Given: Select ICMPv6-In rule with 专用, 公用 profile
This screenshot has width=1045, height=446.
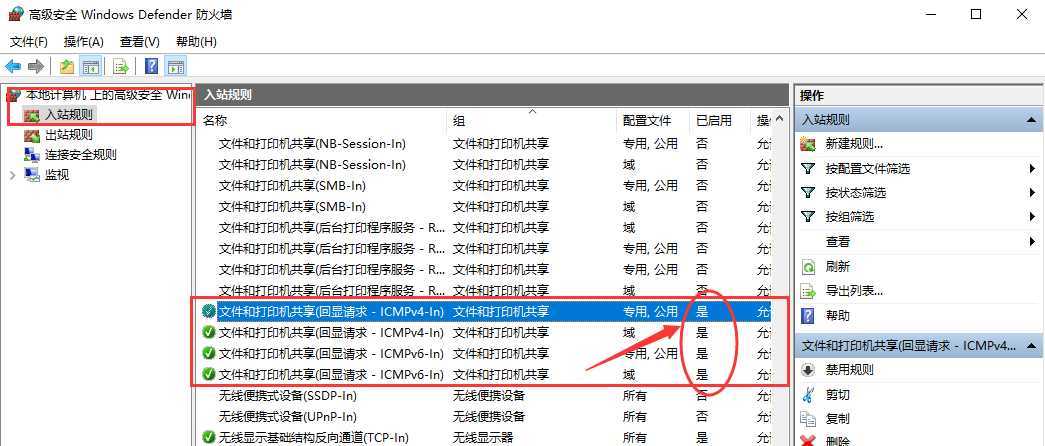Looking at the screenshot, I should point(486,353).
